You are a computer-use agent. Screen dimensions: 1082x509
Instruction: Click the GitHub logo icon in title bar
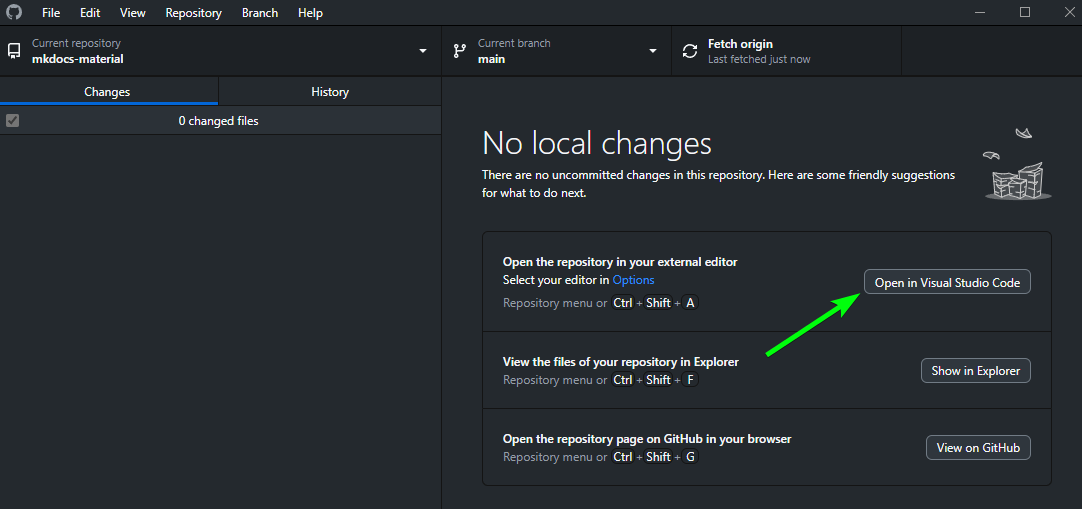[14, 13]
